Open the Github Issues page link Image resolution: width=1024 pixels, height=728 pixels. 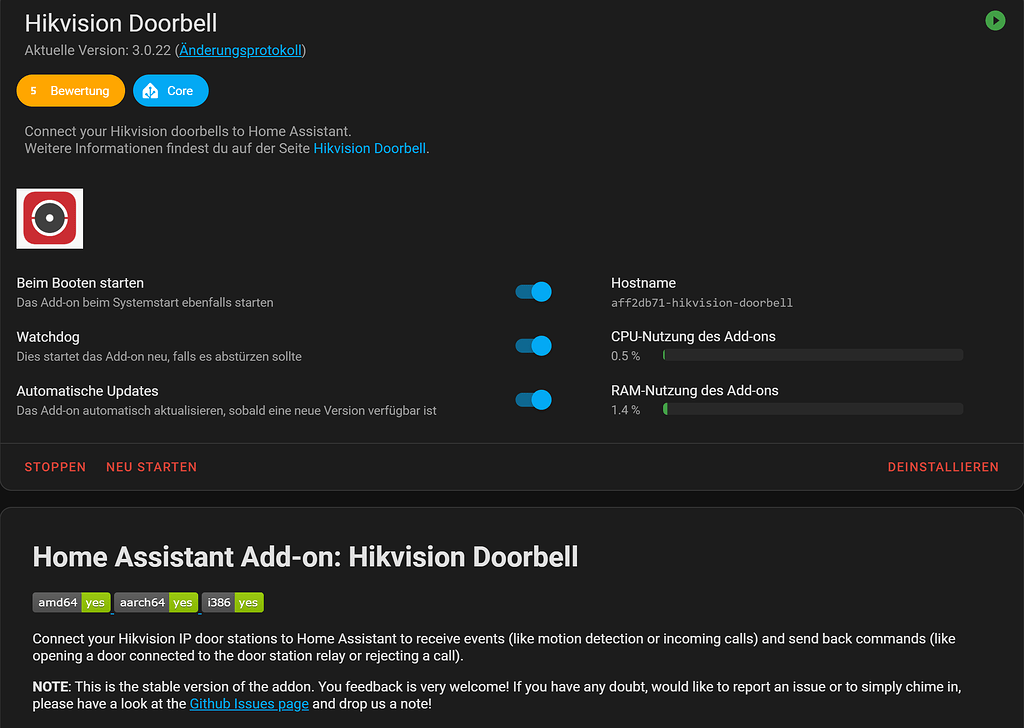[x=248, y=703]
